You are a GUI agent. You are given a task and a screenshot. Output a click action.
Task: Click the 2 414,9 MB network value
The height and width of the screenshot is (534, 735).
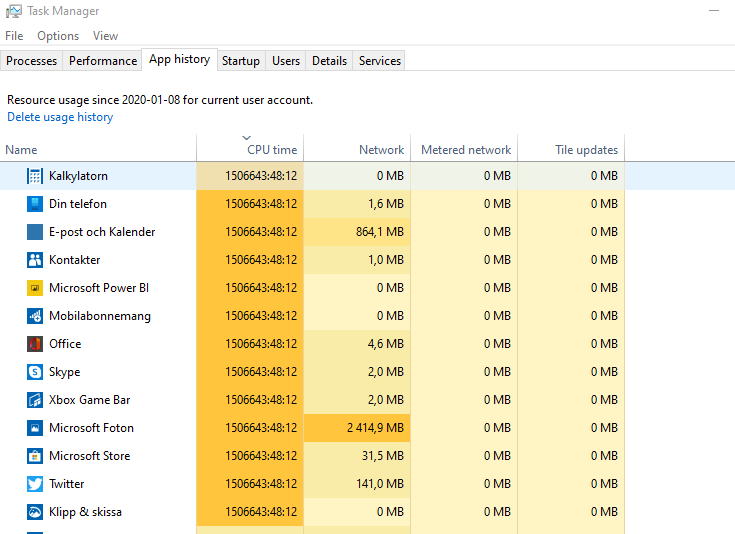(x=375, y=428)
